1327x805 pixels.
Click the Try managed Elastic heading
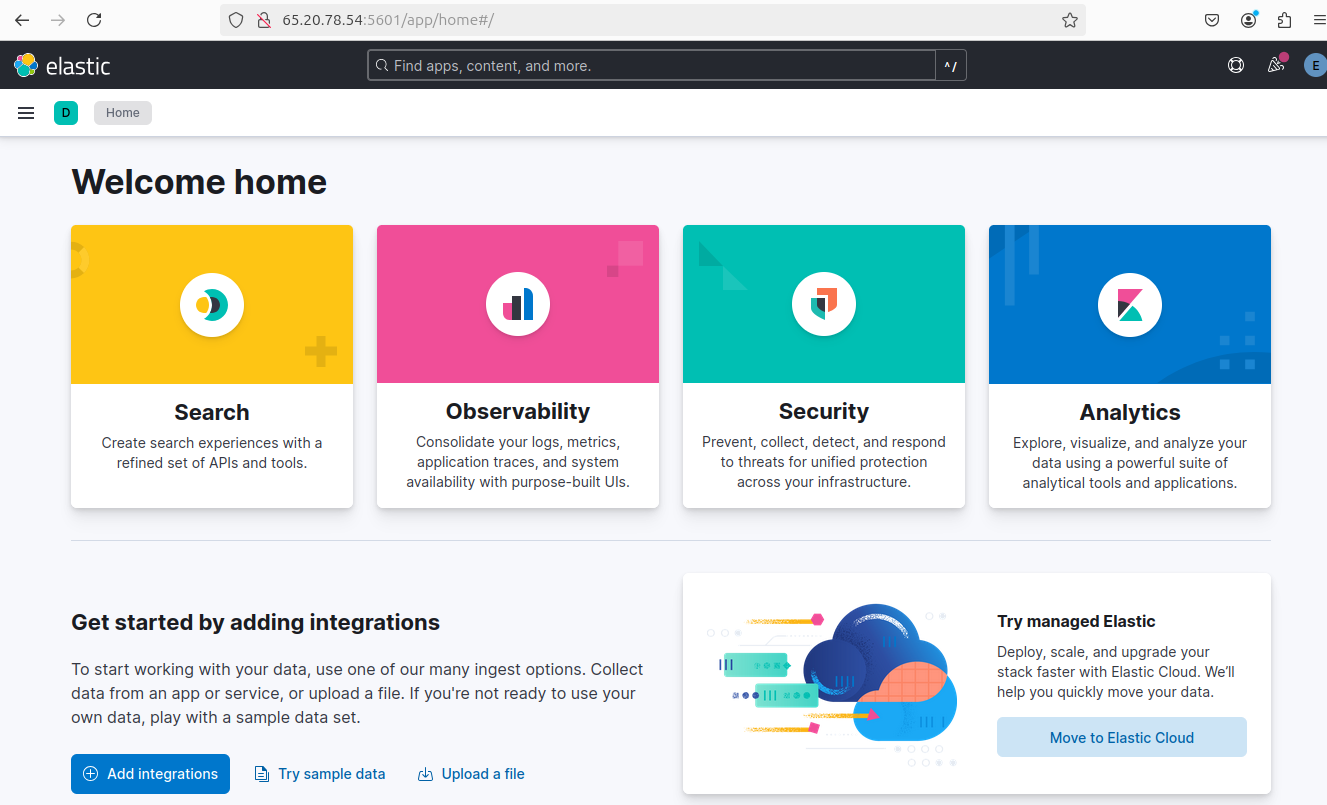(1076, 621)
